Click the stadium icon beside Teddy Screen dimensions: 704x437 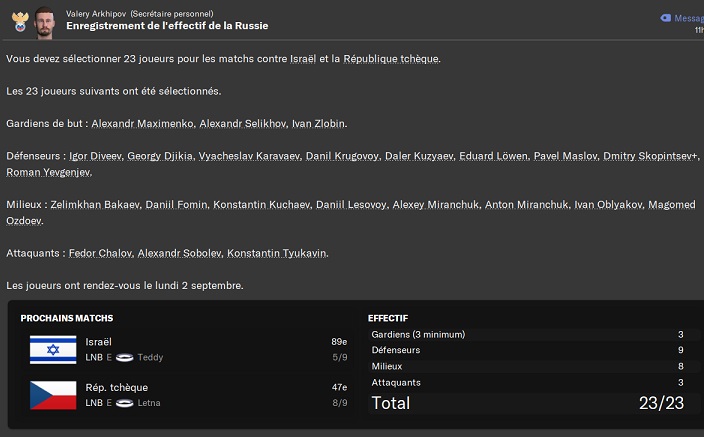click(x=125, y=357)
